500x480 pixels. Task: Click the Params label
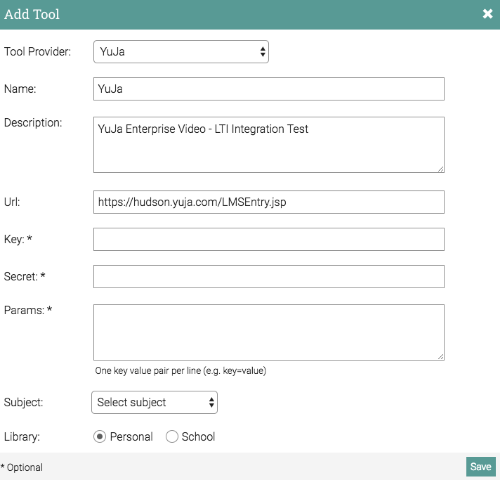tap(28, 310)
